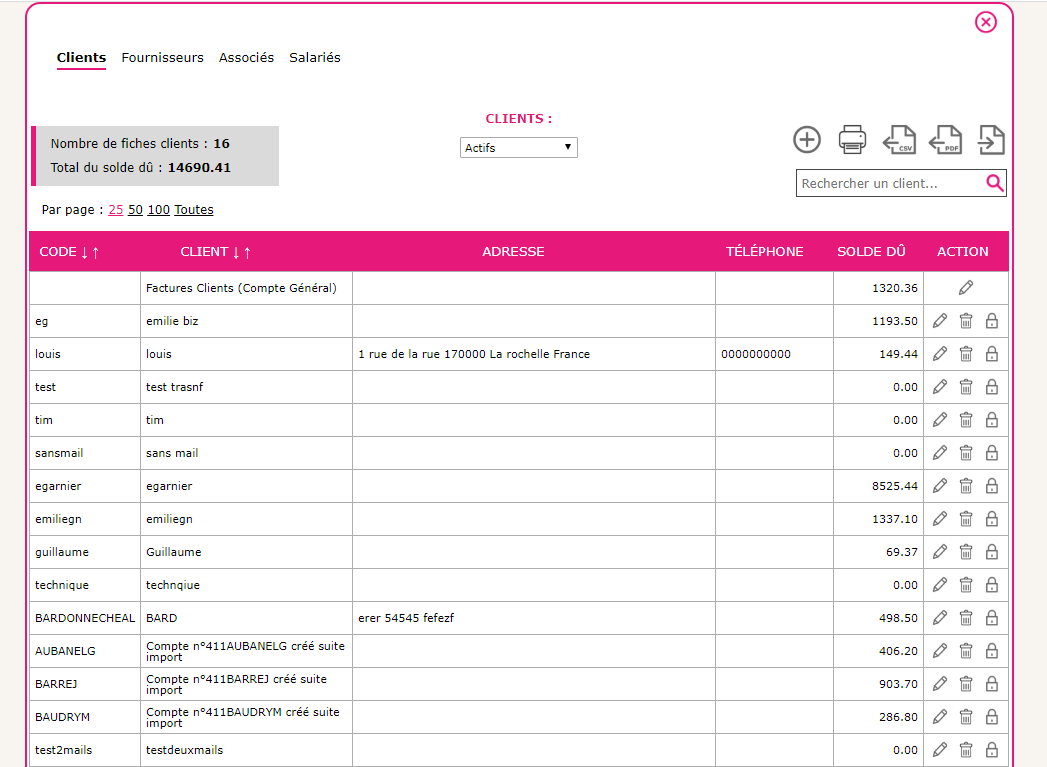Show 100 clients per page
1047x767 pixels.
click(x=158, y=210)
